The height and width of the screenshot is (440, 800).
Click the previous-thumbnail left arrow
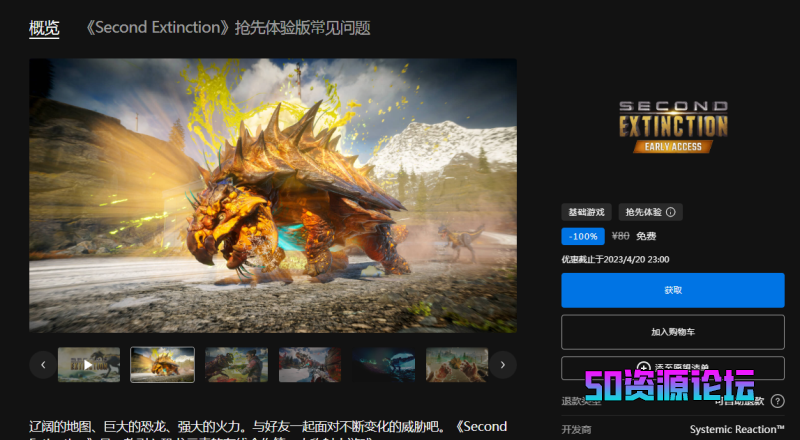coord(43,364)
